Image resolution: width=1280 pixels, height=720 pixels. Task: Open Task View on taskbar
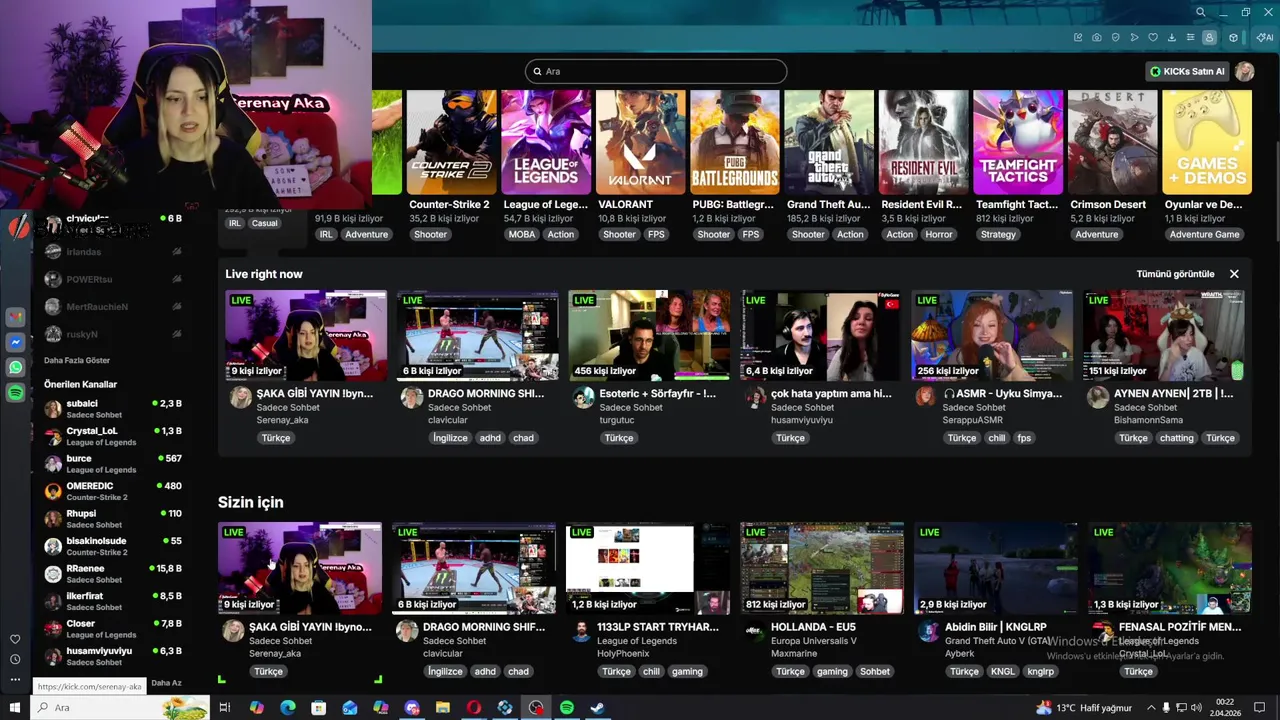[225, 708]
